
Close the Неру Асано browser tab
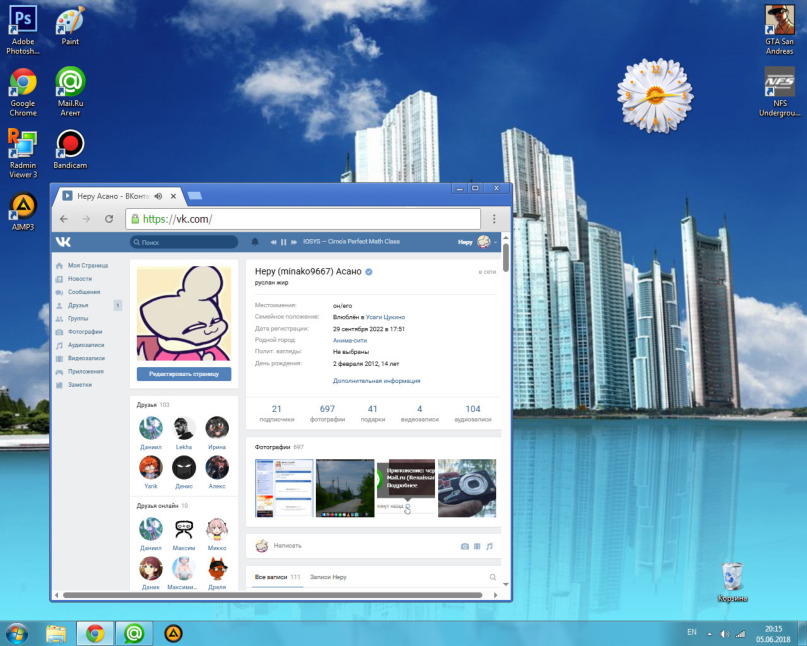point(173,196)
